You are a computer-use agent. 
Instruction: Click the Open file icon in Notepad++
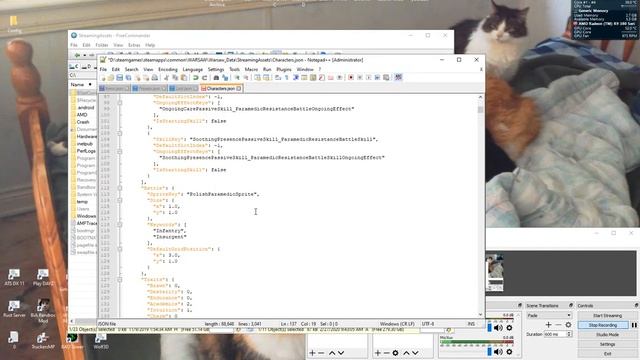click(x=111, y=78)
